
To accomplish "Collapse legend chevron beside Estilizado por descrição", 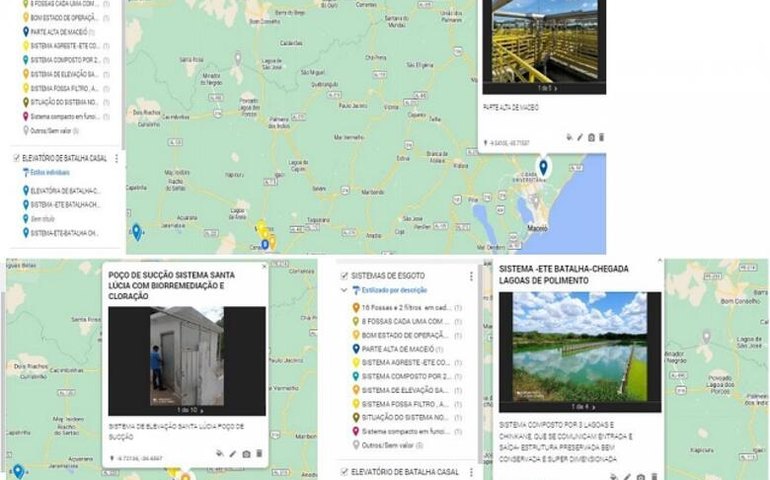I will (344, 290).
